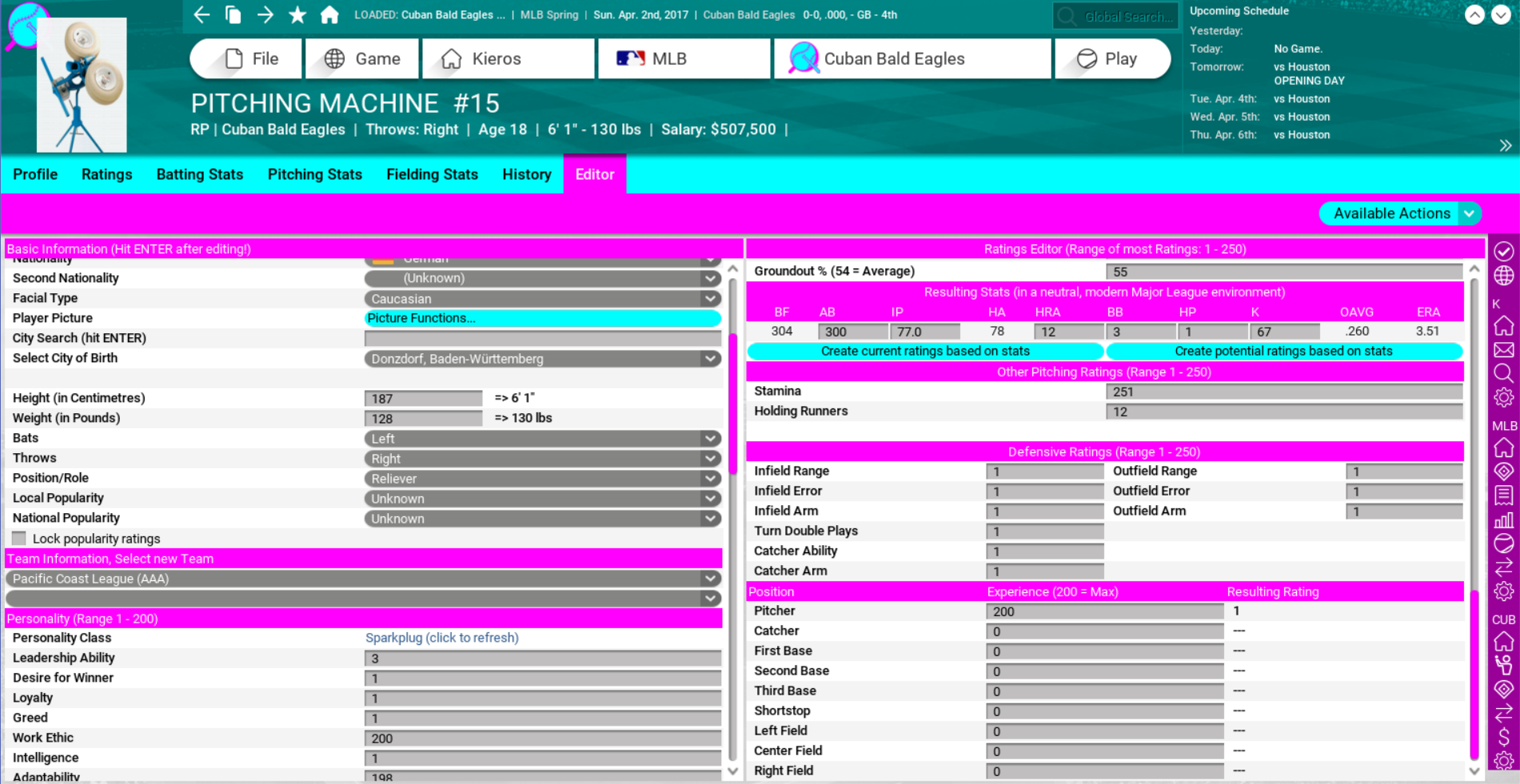Click the MLB section diamond icon
This screenshot has height=784, width=1520.
(1504, 472)
